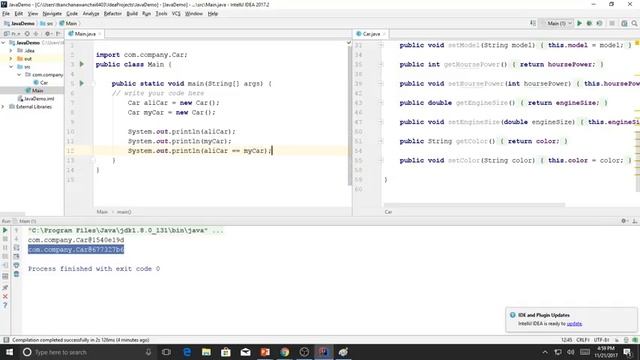Screen dimensions: 640x360
Task: Open File Explorer from taskbar
Action: click(206, 352)
